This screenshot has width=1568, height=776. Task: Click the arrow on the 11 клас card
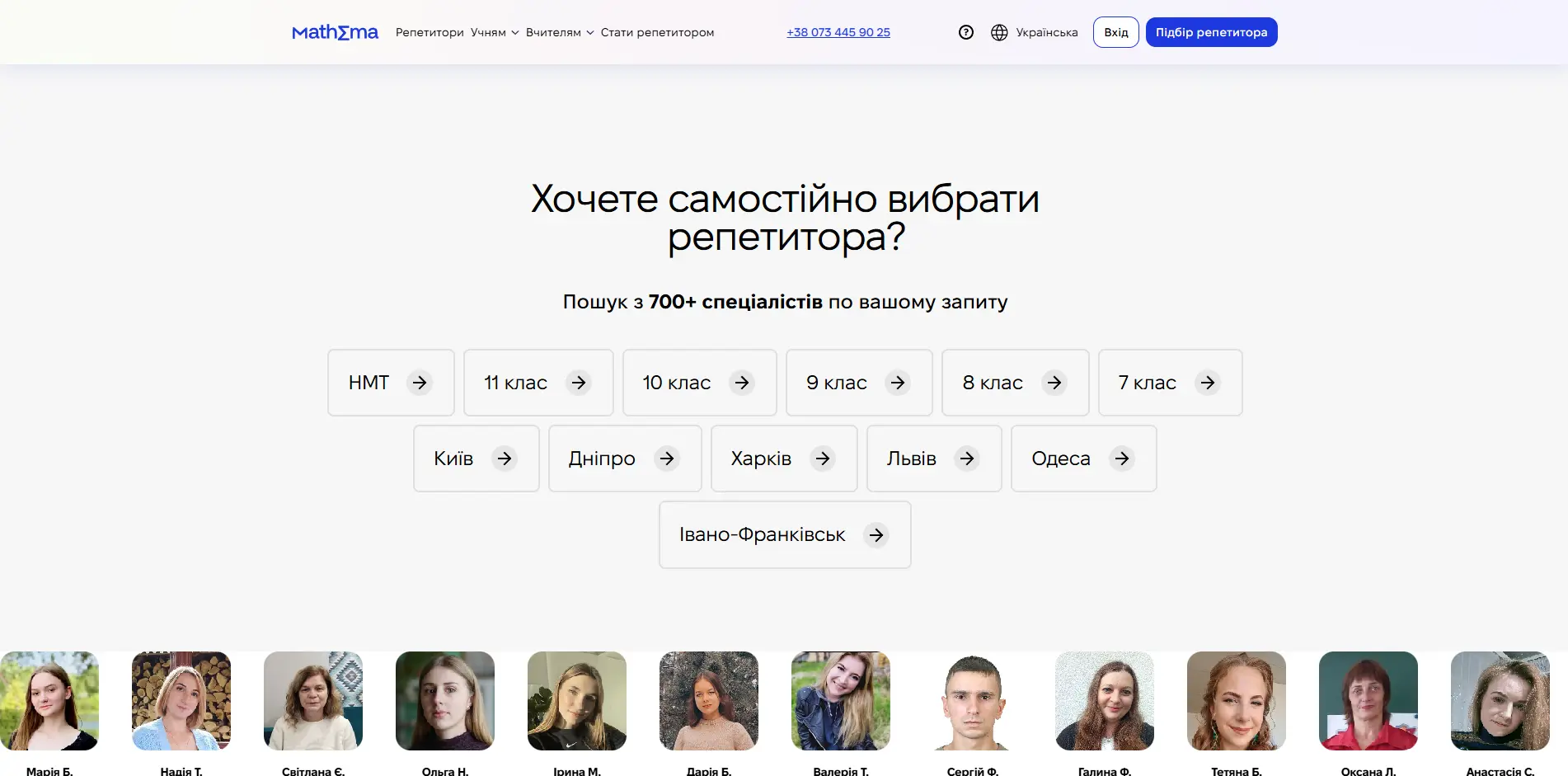click(x=580, y=383)
